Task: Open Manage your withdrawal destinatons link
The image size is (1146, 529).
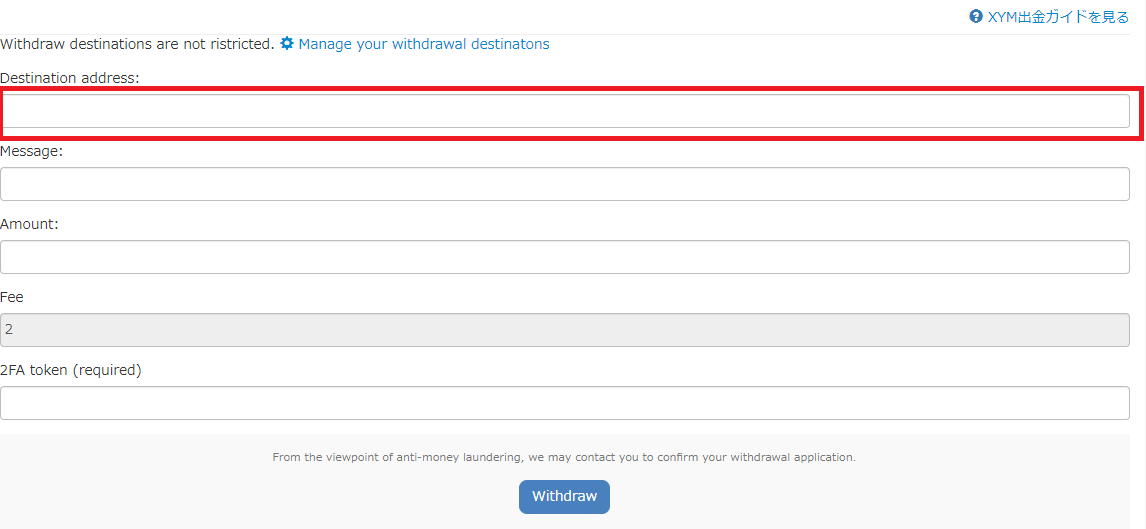Action: click(424, 44)
